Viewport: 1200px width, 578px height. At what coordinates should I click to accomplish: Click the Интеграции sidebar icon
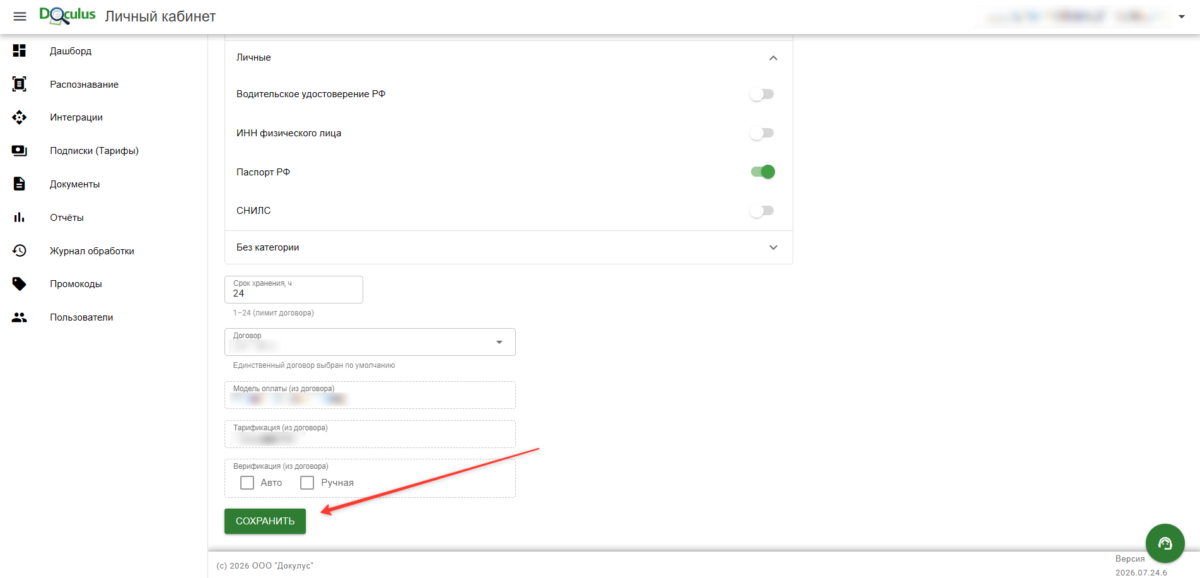19,117
